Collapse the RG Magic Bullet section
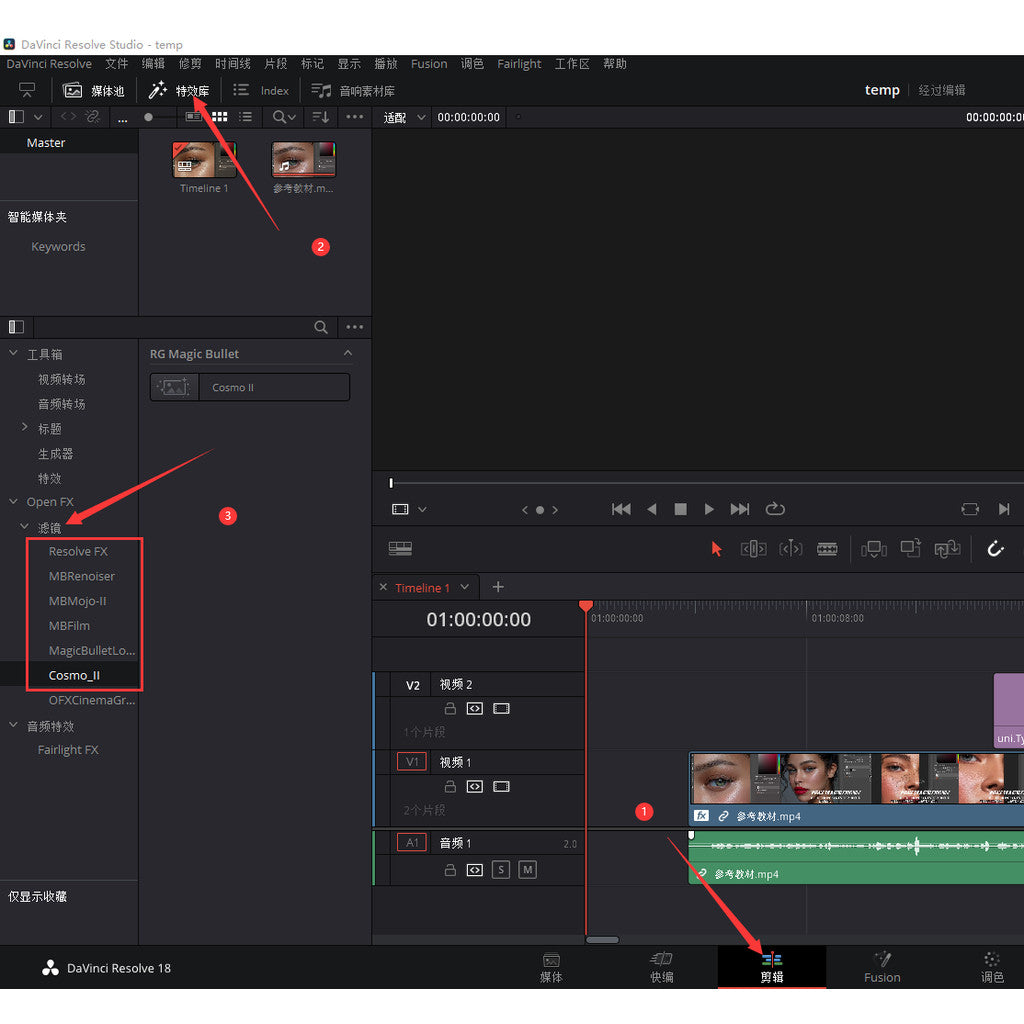Viewport: 1024px width, 1024px height. tap(348, 353)
